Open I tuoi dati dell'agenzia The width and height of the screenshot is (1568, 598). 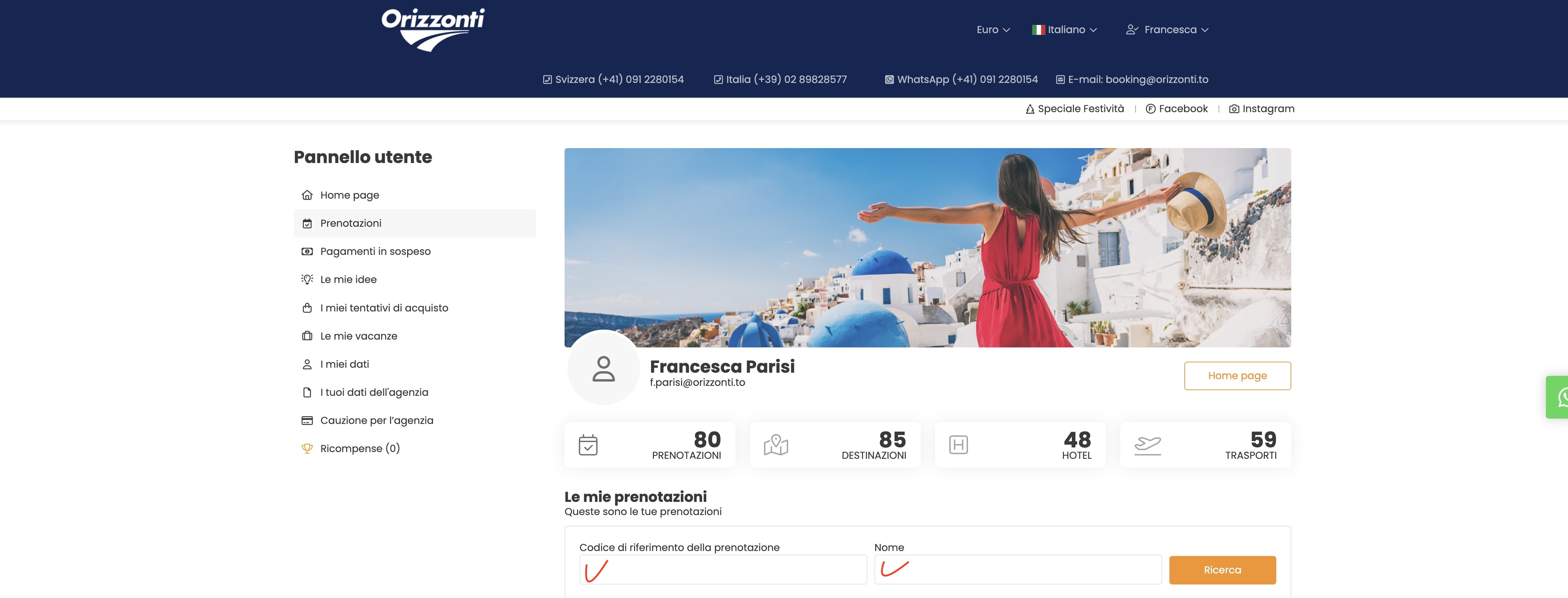[x=415, y=392]
